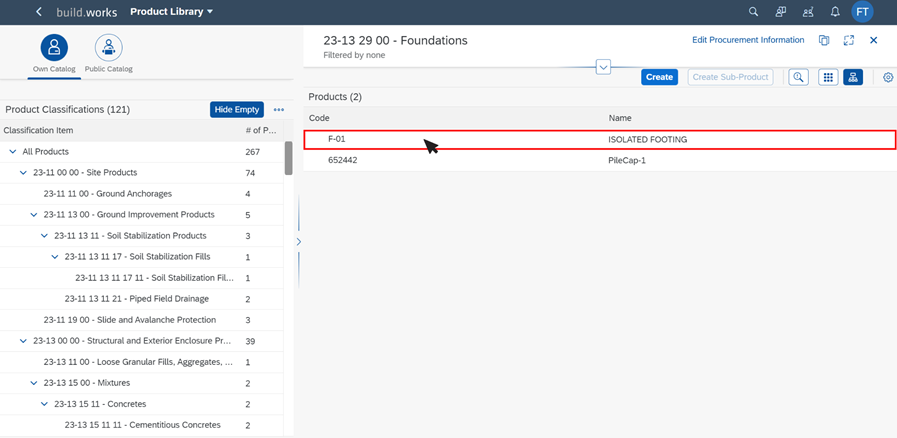This screenshot has height=438, width=897.
Task: Select product code F-01
Action: click(x=337, y=139)
